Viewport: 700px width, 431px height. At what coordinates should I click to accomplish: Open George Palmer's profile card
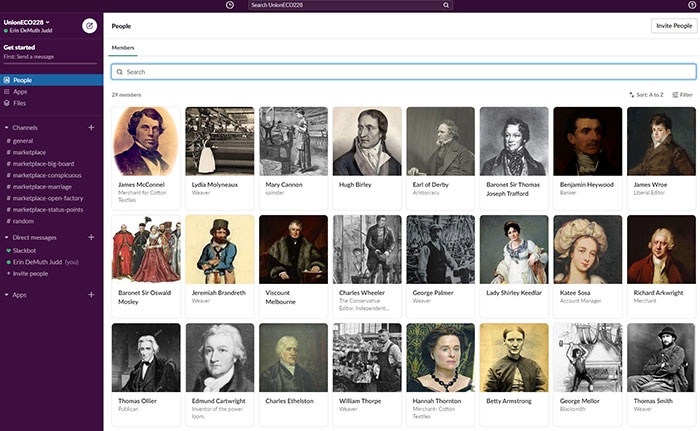(x=441, y=266)
